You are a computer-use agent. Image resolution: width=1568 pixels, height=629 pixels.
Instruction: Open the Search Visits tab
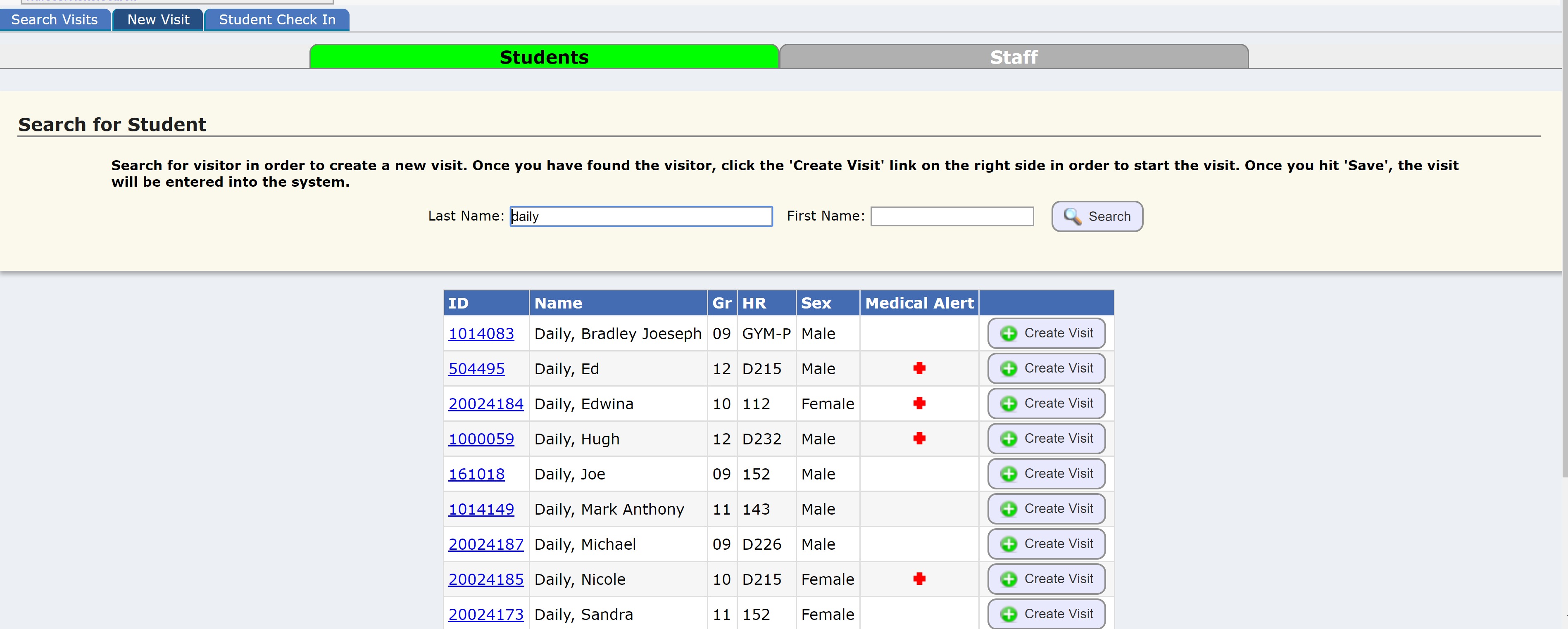pos(55,19)
